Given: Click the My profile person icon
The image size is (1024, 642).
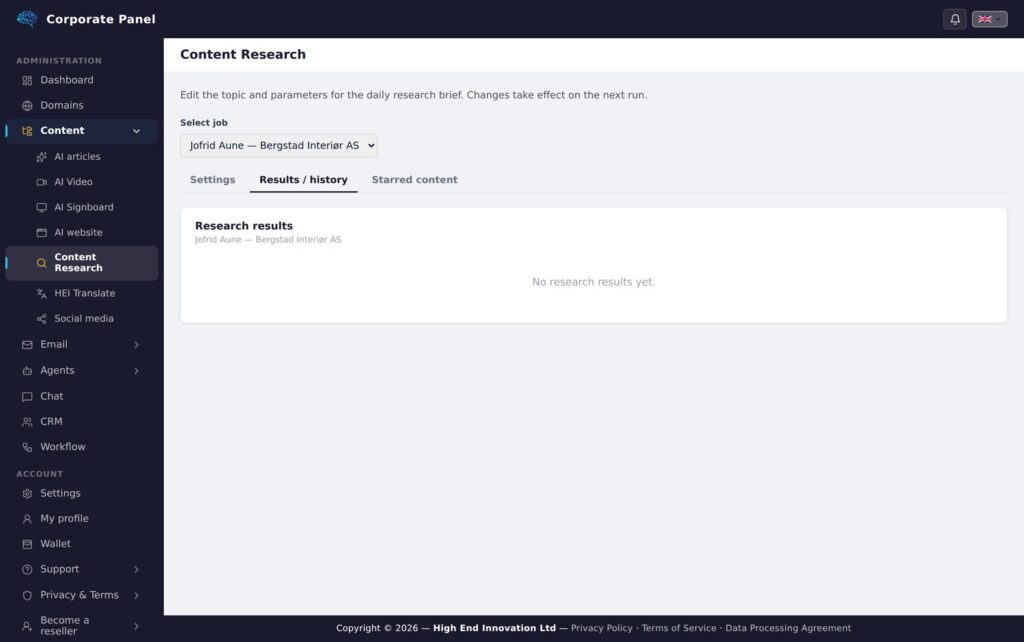Looking at the screenshot, I should (27, 519).
